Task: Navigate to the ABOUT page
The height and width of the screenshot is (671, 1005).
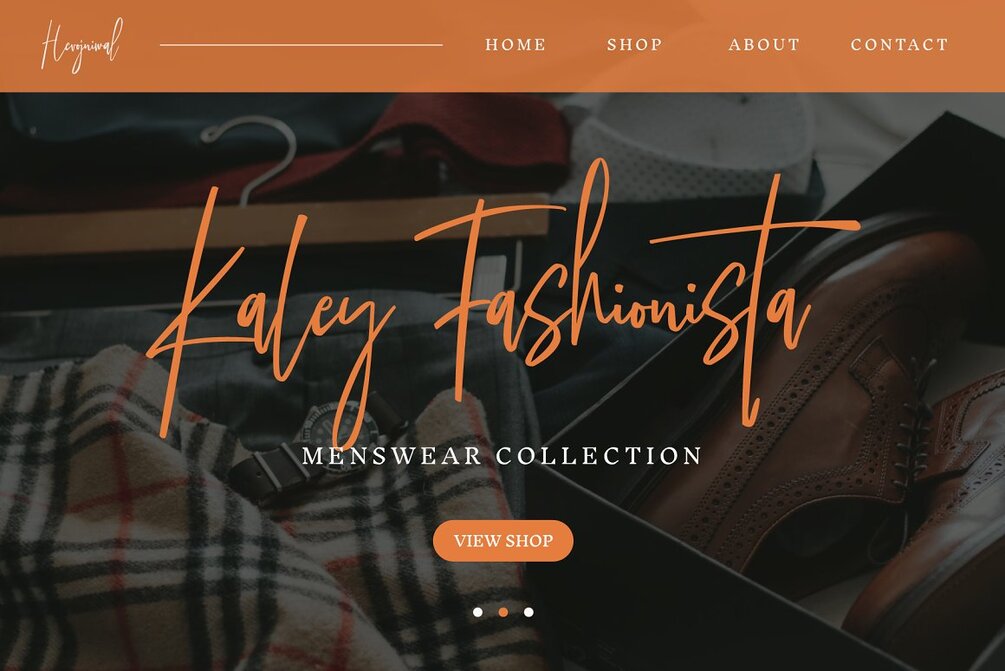Action: [765, 45]
